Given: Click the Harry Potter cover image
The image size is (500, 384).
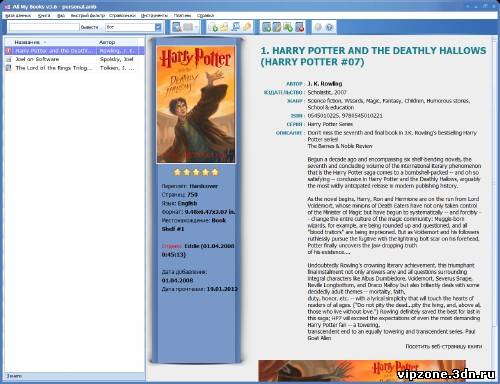Looking at the screenshot, I should [x=196, y=104].
